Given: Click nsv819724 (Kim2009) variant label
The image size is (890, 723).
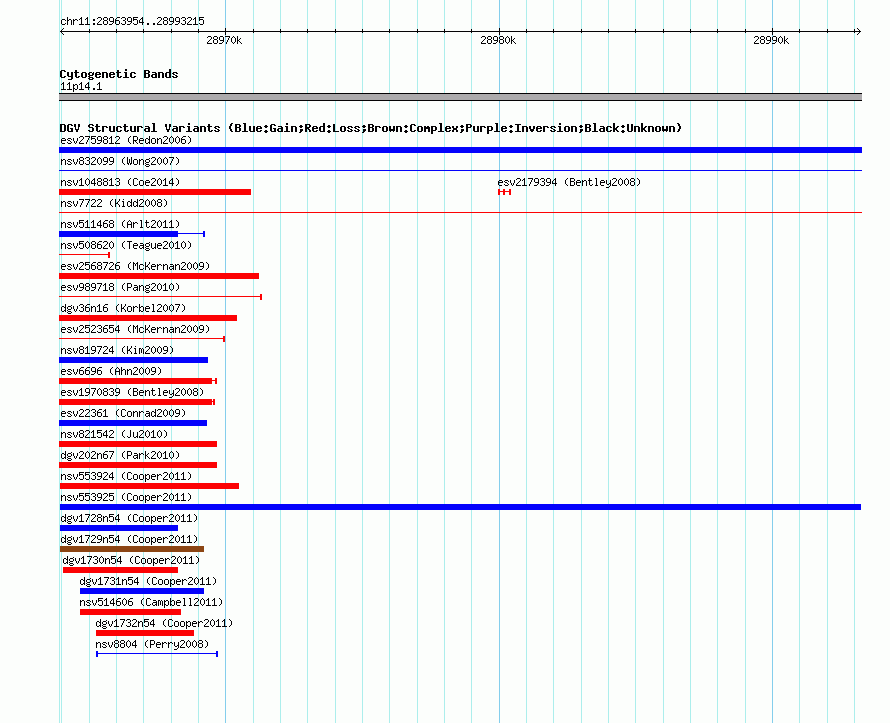Looking at the screenshot, I should [117, 350].
